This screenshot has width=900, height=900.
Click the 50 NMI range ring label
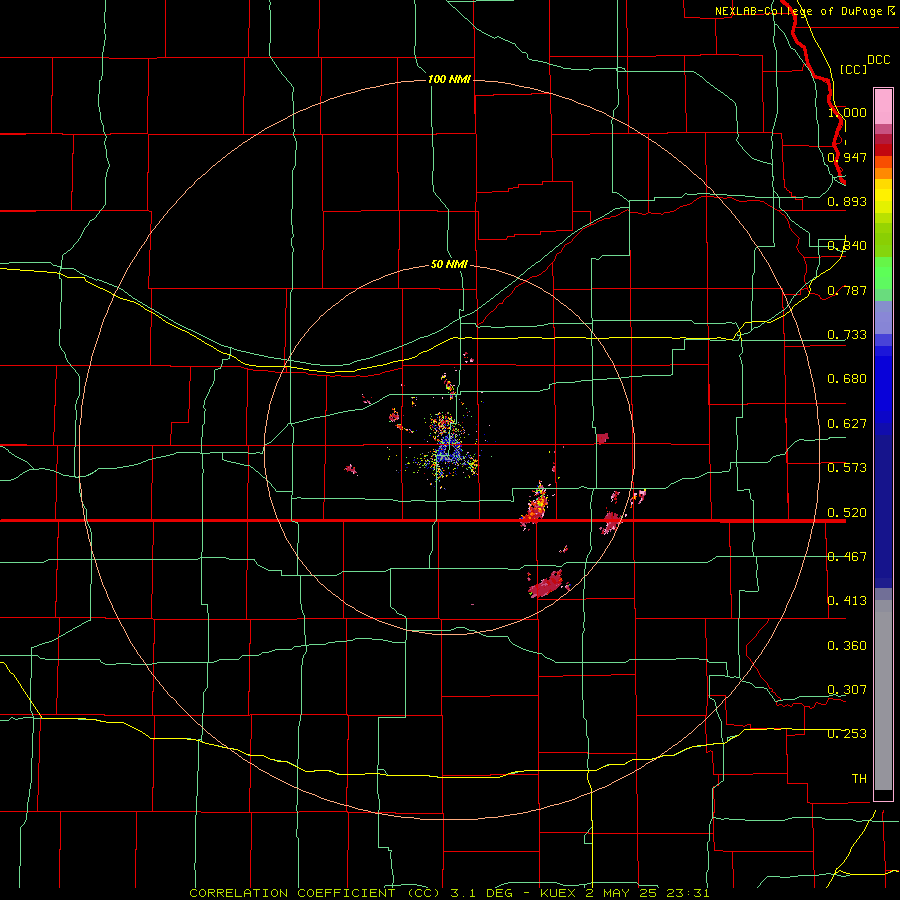[449, 264]
